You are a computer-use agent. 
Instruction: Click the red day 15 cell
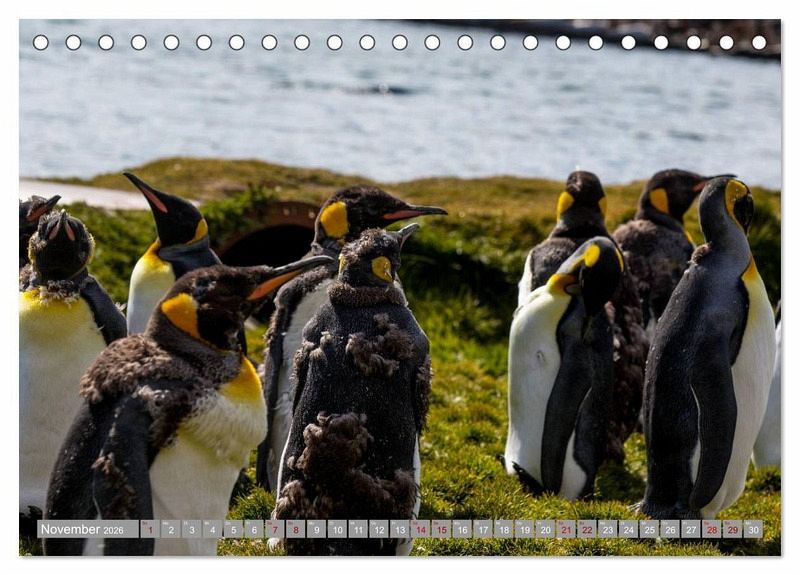coord(441,529)
